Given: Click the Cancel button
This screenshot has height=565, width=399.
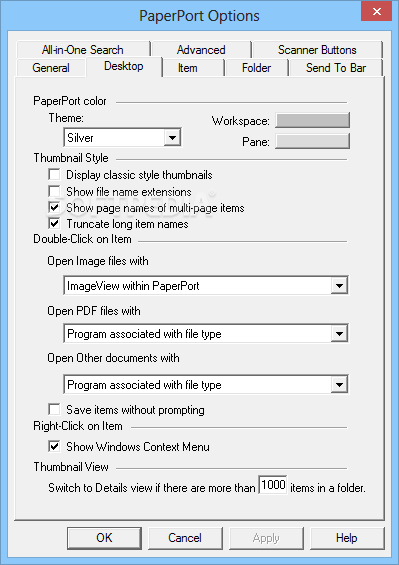Looking at the screenshot, I should pos(185,538).
